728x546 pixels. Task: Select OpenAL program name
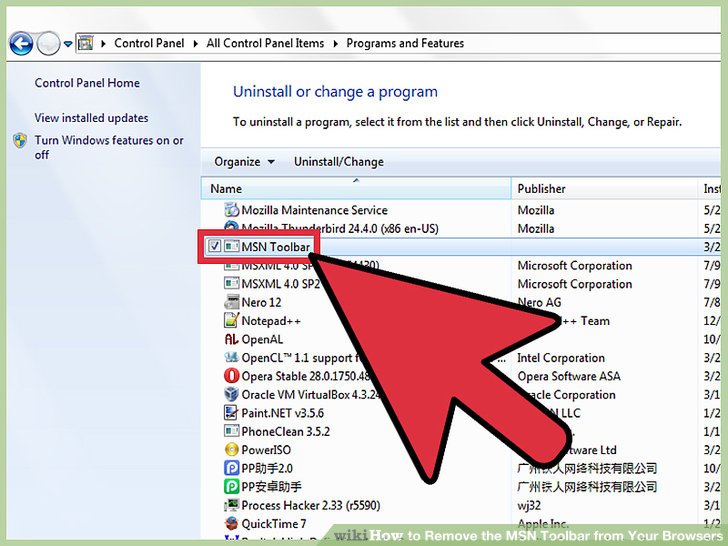(262, 339)
